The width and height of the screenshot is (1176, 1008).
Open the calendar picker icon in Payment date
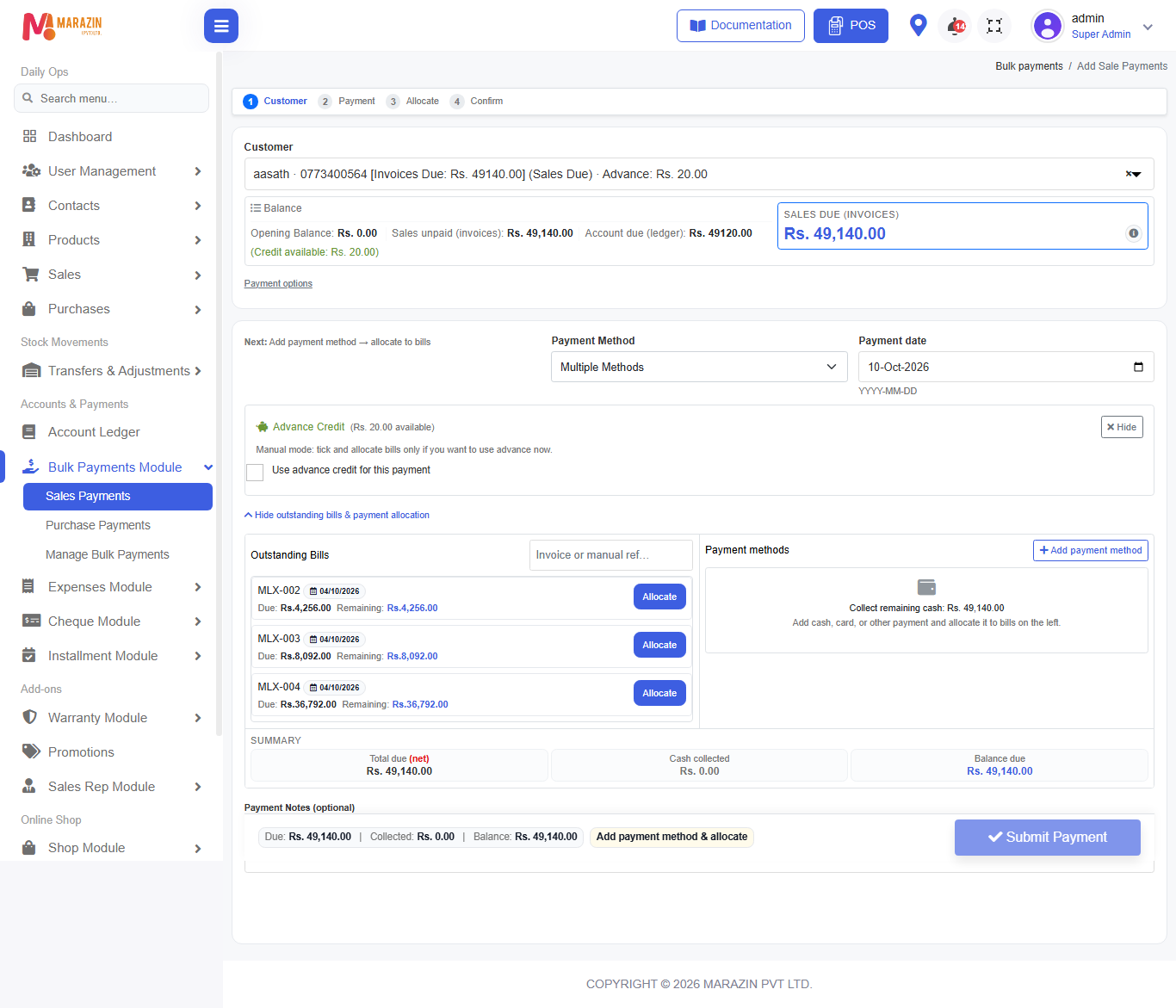click(1138, 367)
